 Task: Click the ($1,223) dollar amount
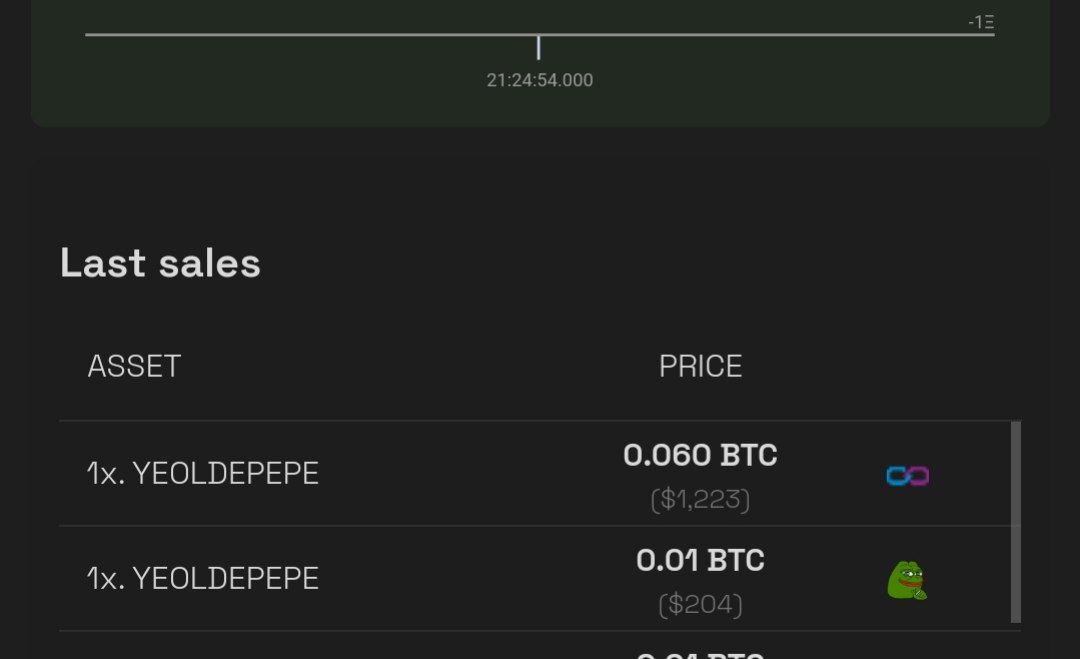700,499
